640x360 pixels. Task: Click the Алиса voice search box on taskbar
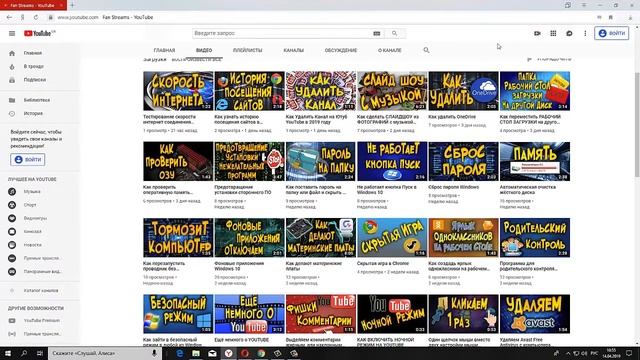click(104, 353)
